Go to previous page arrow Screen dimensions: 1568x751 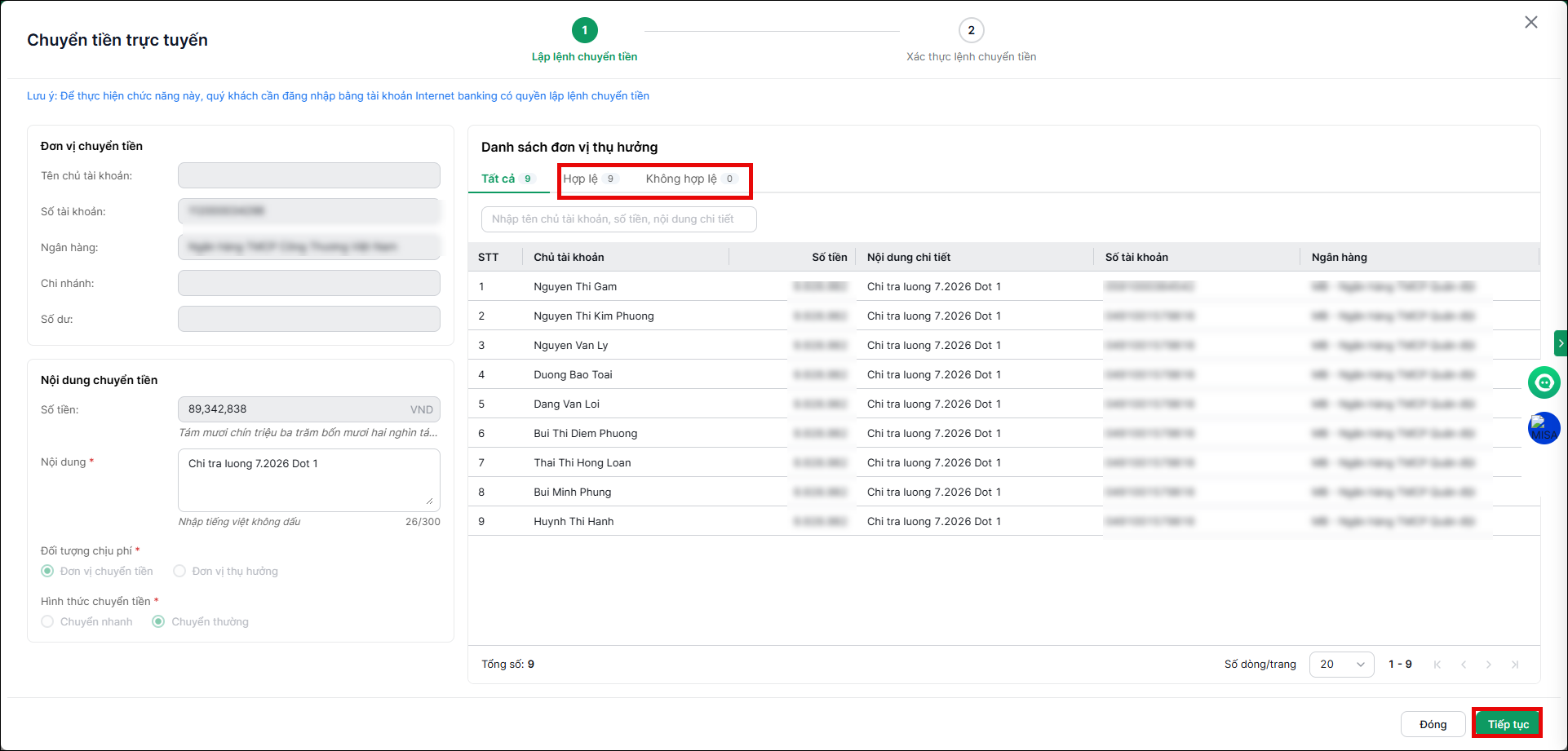(1464, 665)
